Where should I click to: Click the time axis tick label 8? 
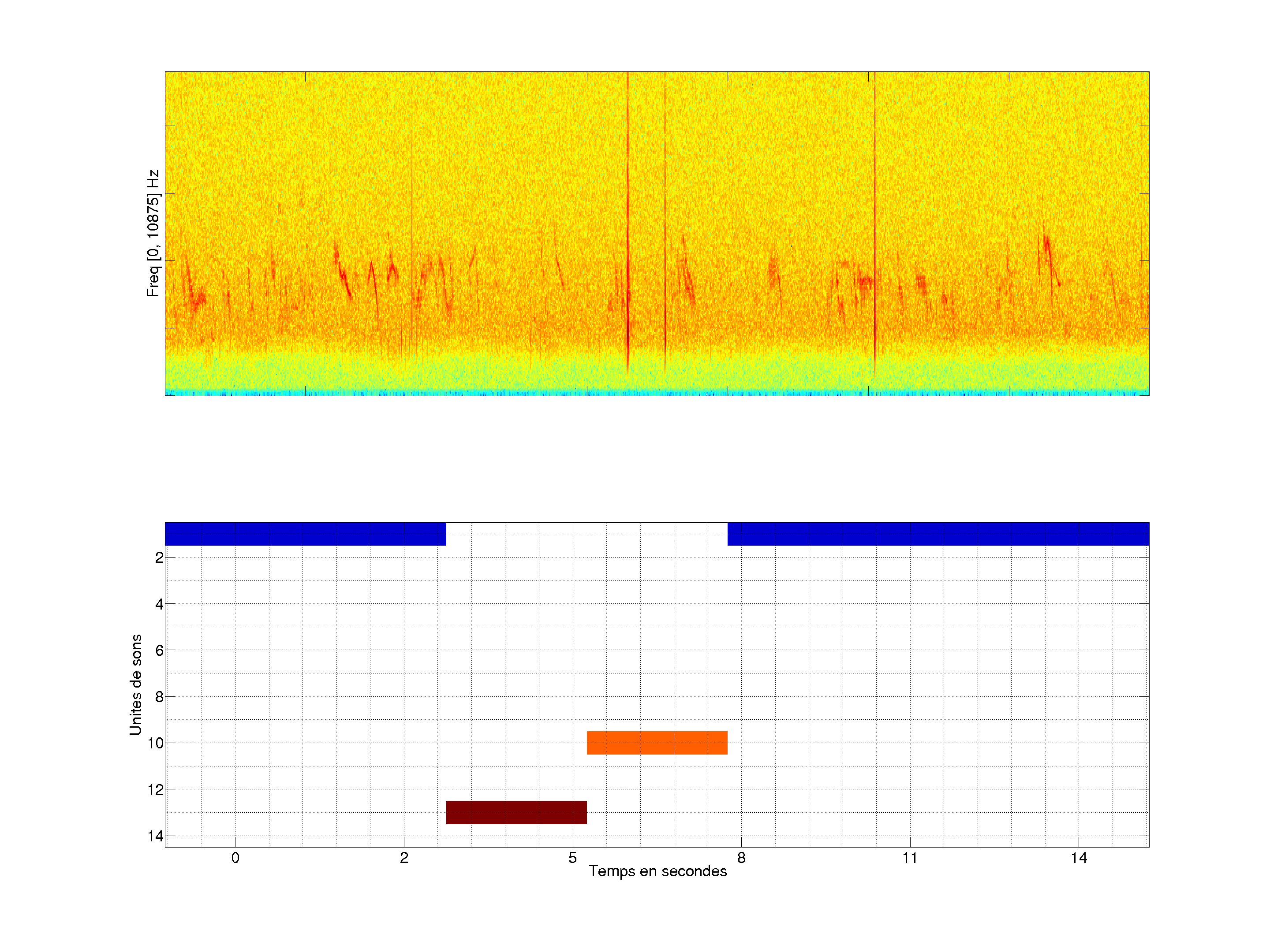[741, 858]
